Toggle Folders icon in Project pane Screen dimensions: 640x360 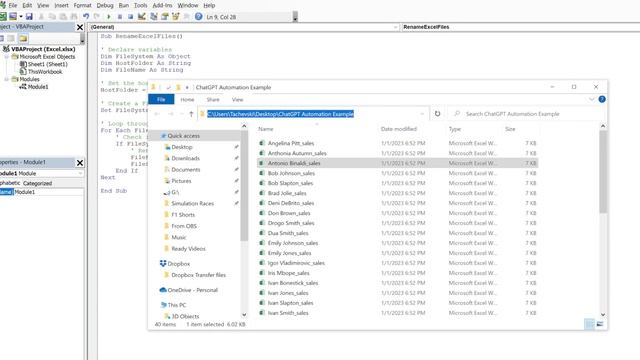[x=23, y=38]
